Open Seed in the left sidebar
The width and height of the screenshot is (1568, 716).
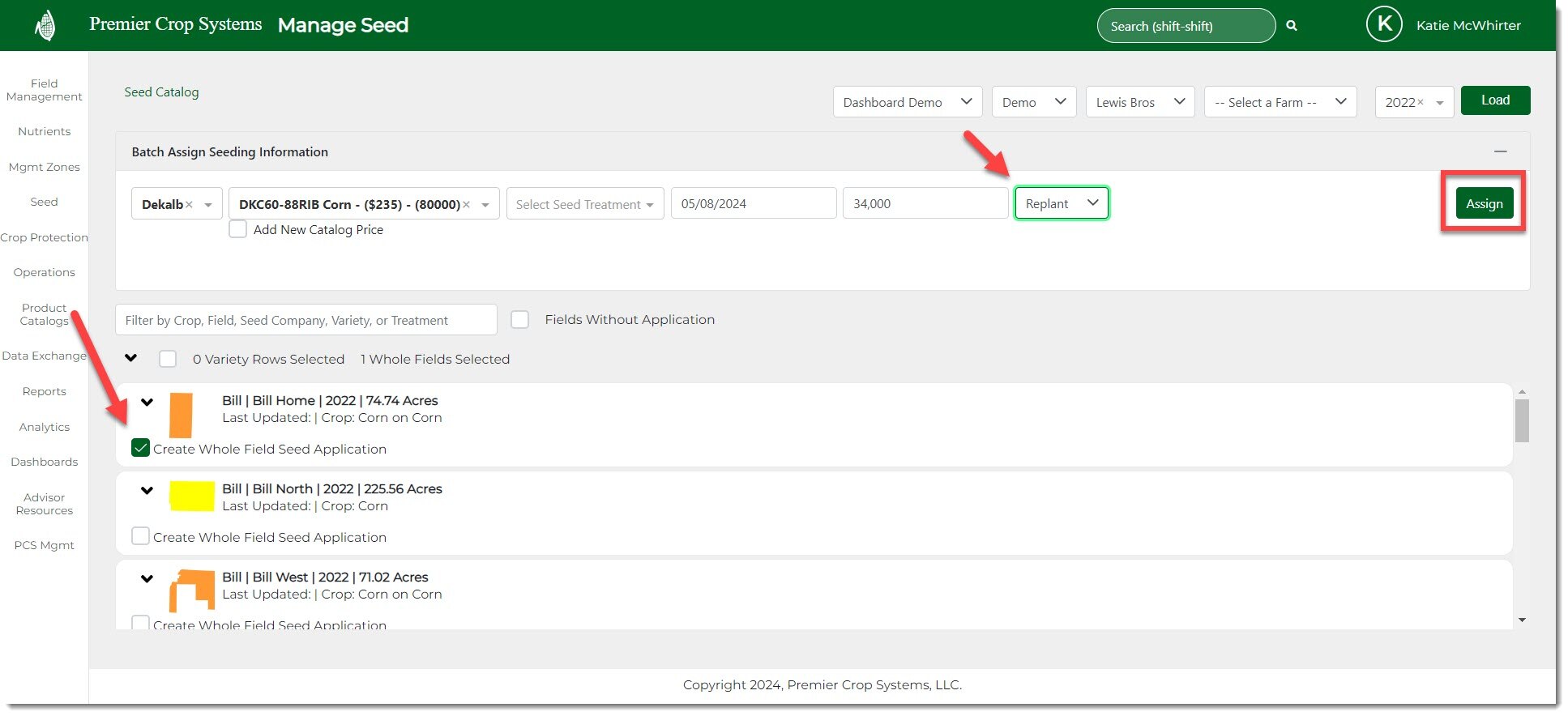(44, 202)
